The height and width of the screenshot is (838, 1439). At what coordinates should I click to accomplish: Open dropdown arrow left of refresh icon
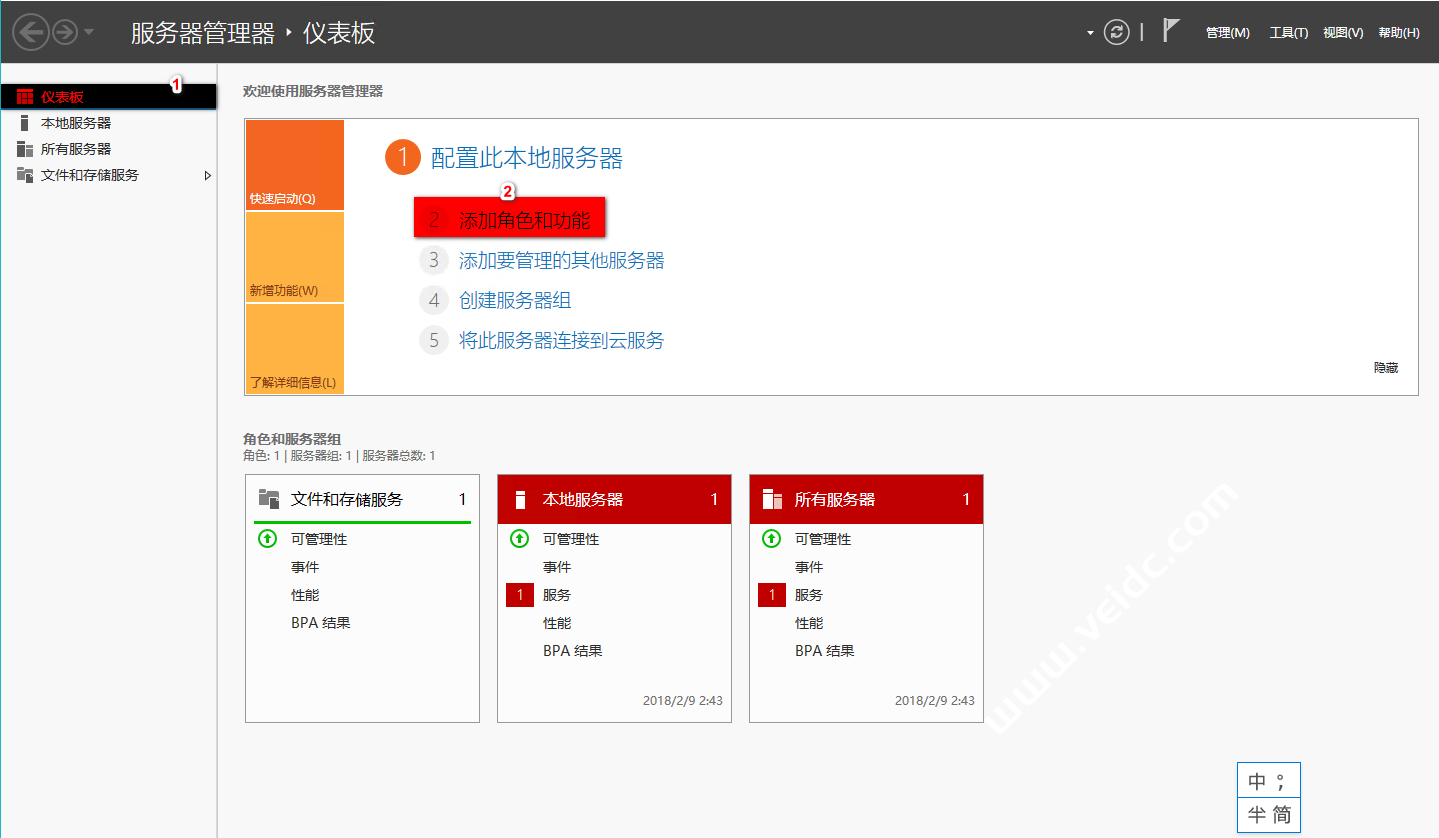coord(1090,33)
